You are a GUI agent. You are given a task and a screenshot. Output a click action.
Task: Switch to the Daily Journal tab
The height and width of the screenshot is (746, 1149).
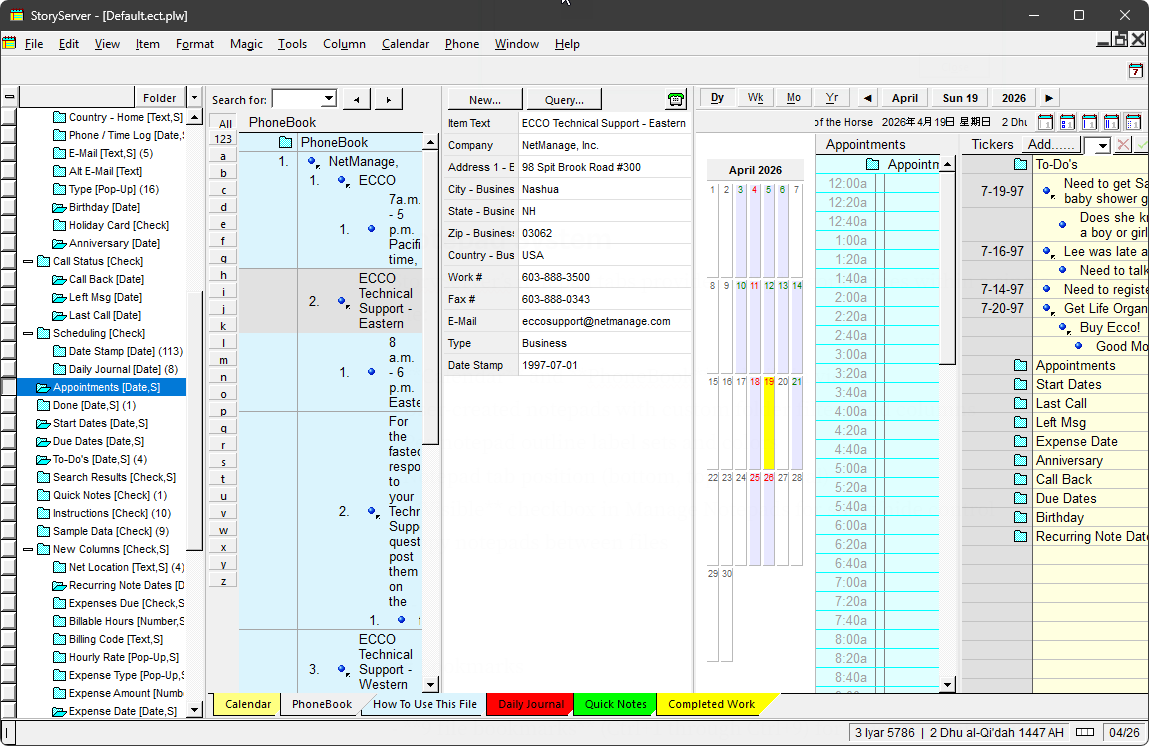pyautogui.click(x=531, y=704)
